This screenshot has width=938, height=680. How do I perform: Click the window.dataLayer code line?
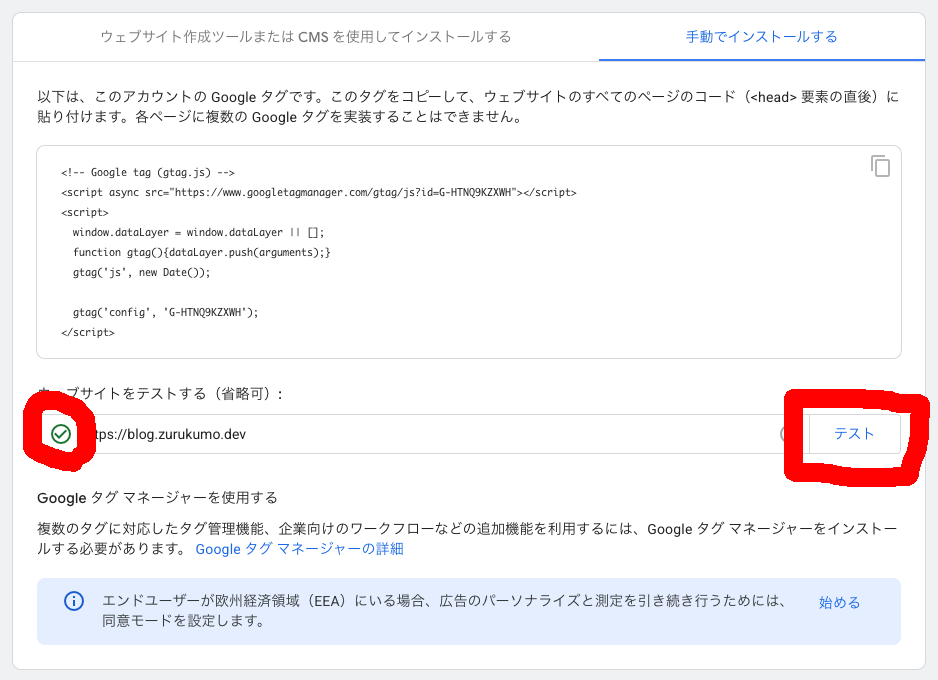198,232
